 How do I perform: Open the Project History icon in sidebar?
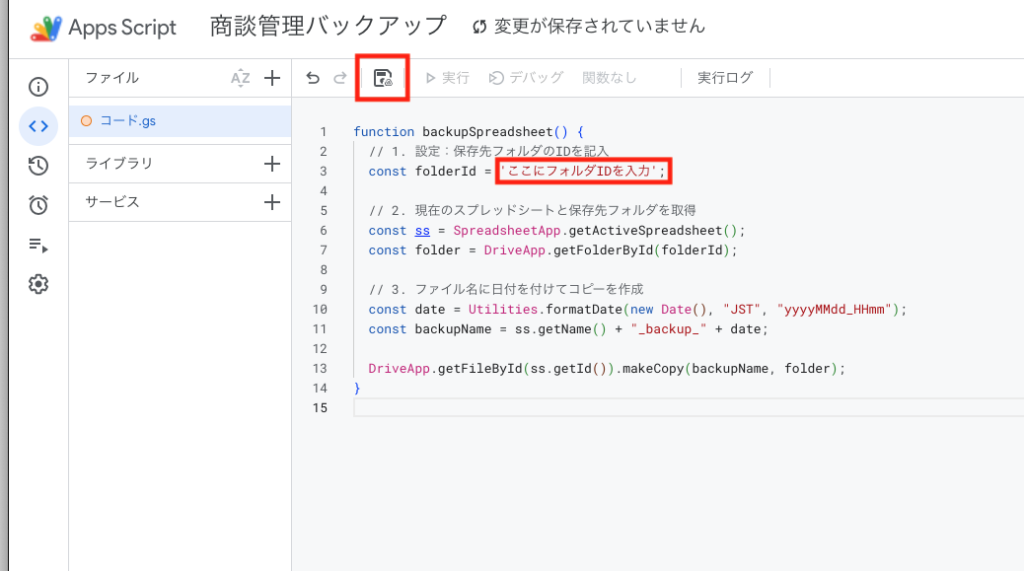click(x=38, y=166)
